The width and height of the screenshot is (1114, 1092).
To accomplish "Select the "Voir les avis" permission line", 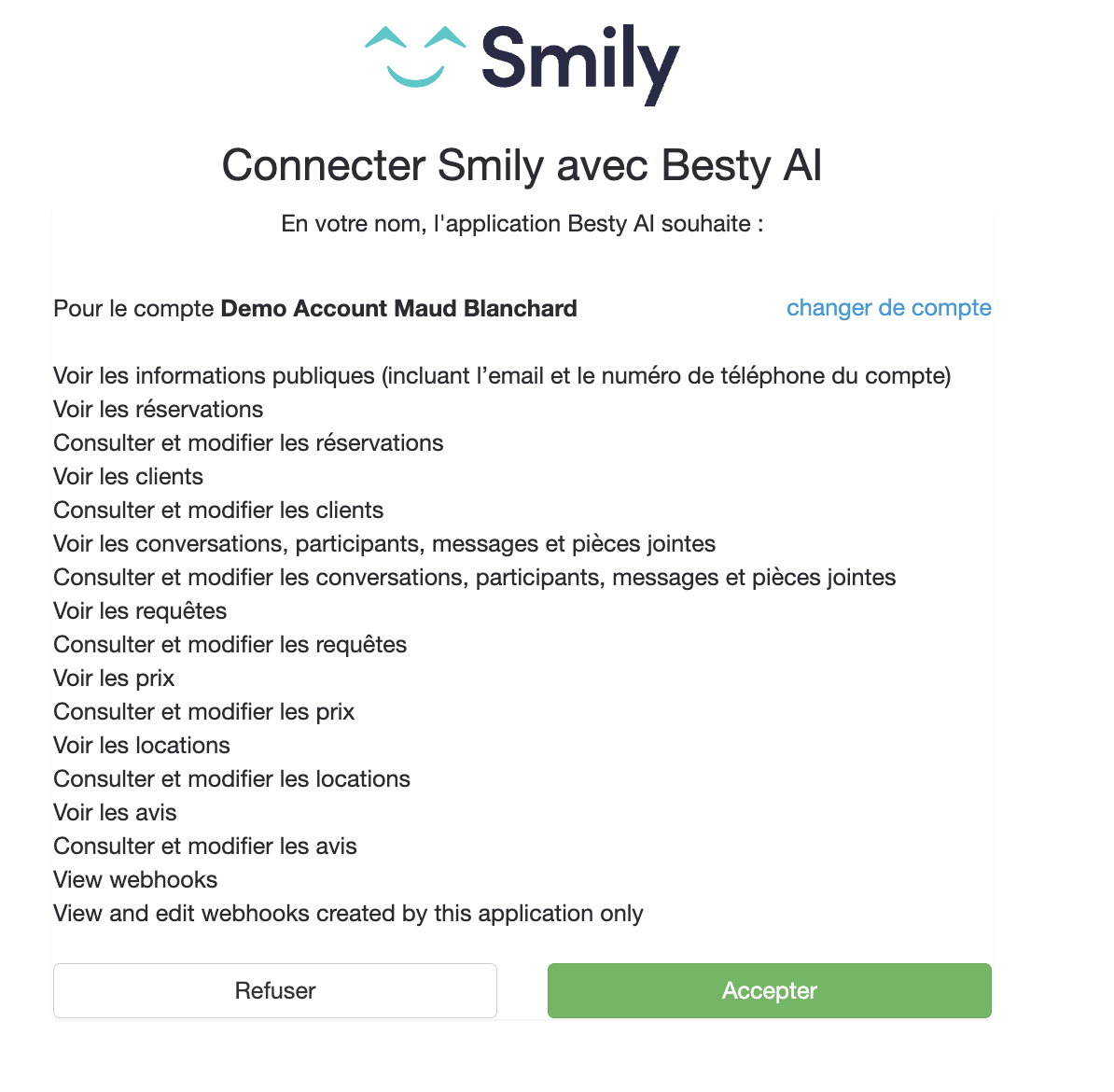I will point(115,812).
